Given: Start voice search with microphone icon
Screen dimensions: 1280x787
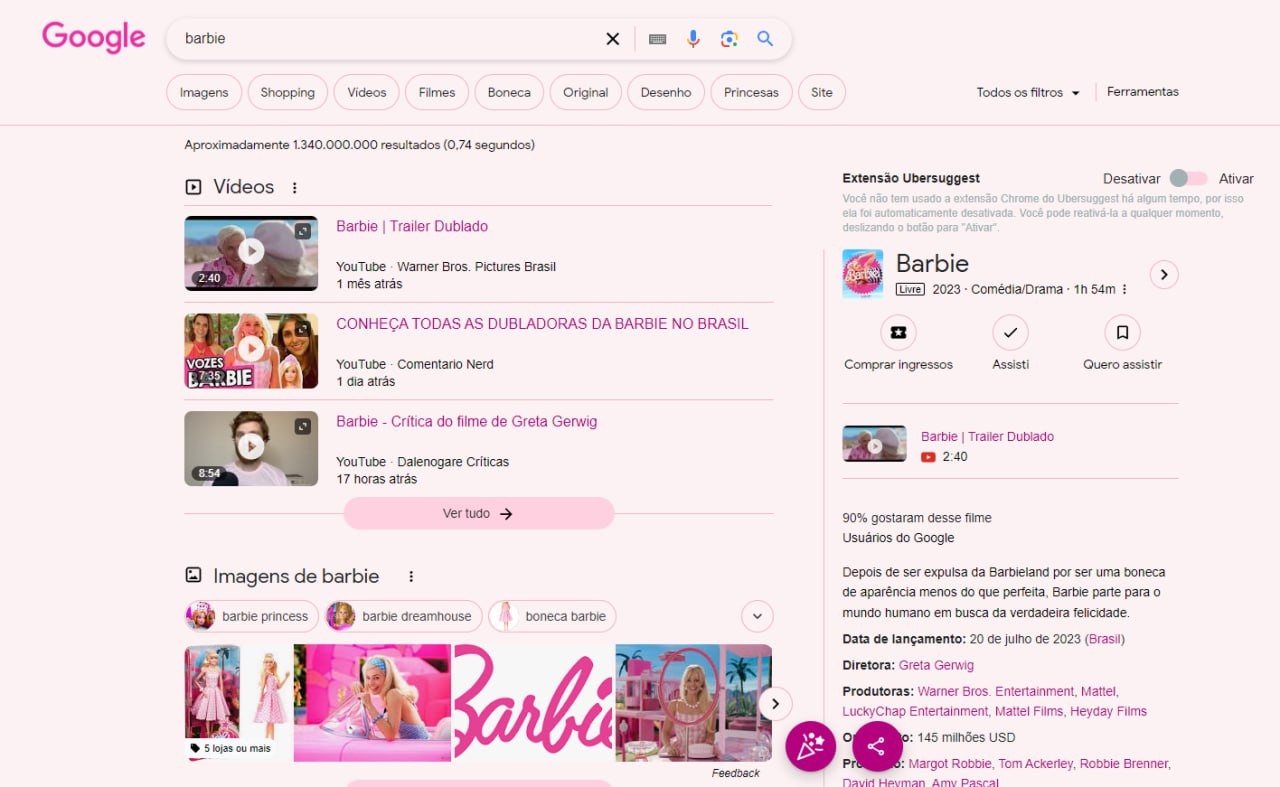Looking at the screenshot, I should tap(693, 39).
